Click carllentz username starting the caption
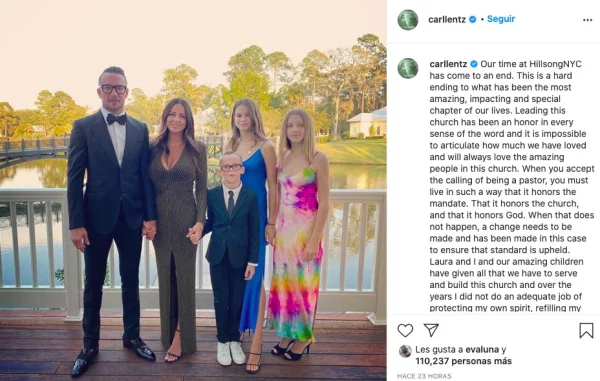Image resolution: width=600 pixels, height=381 pixels. [x=448, y=64]
